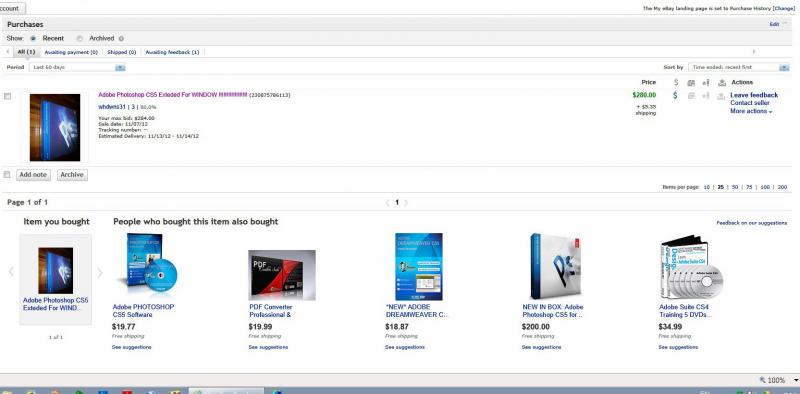
Task: Open the Adobe Photoshop CS5 Exteded listing title
Action: [172, 95]
